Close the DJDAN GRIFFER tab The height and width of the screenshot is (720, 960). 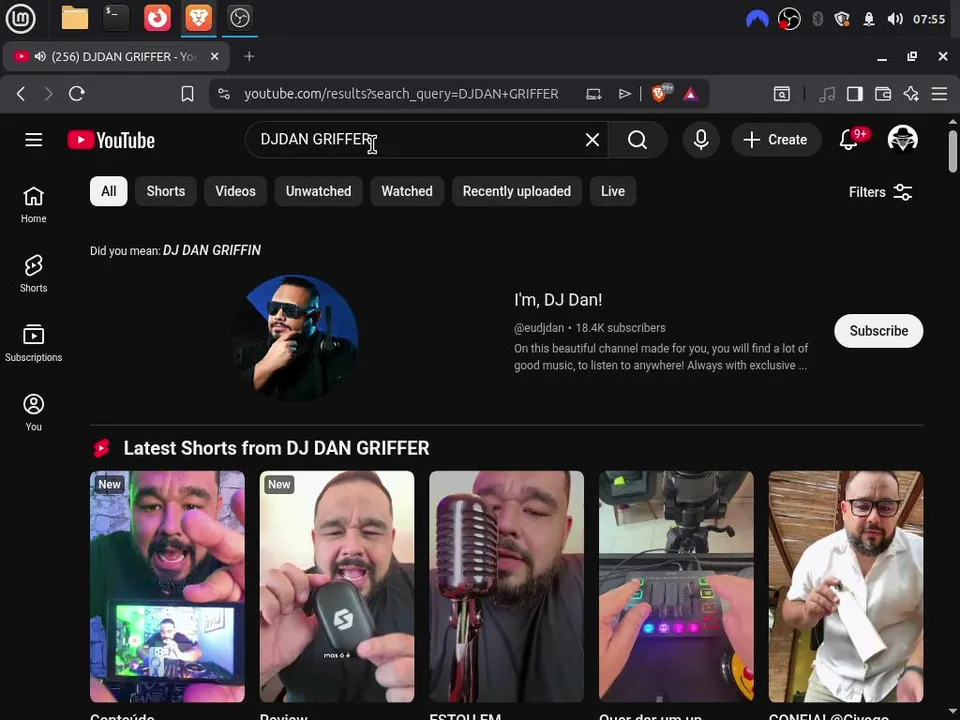[x=214, y=56]
